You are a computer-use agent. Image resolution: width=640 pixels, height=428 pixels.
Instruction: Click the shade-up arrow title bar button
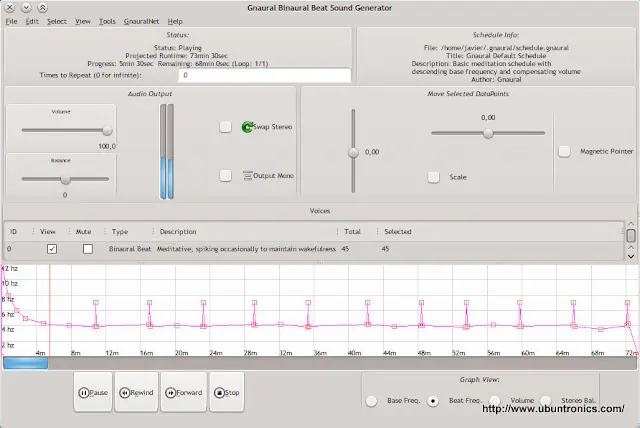point(42,7)
